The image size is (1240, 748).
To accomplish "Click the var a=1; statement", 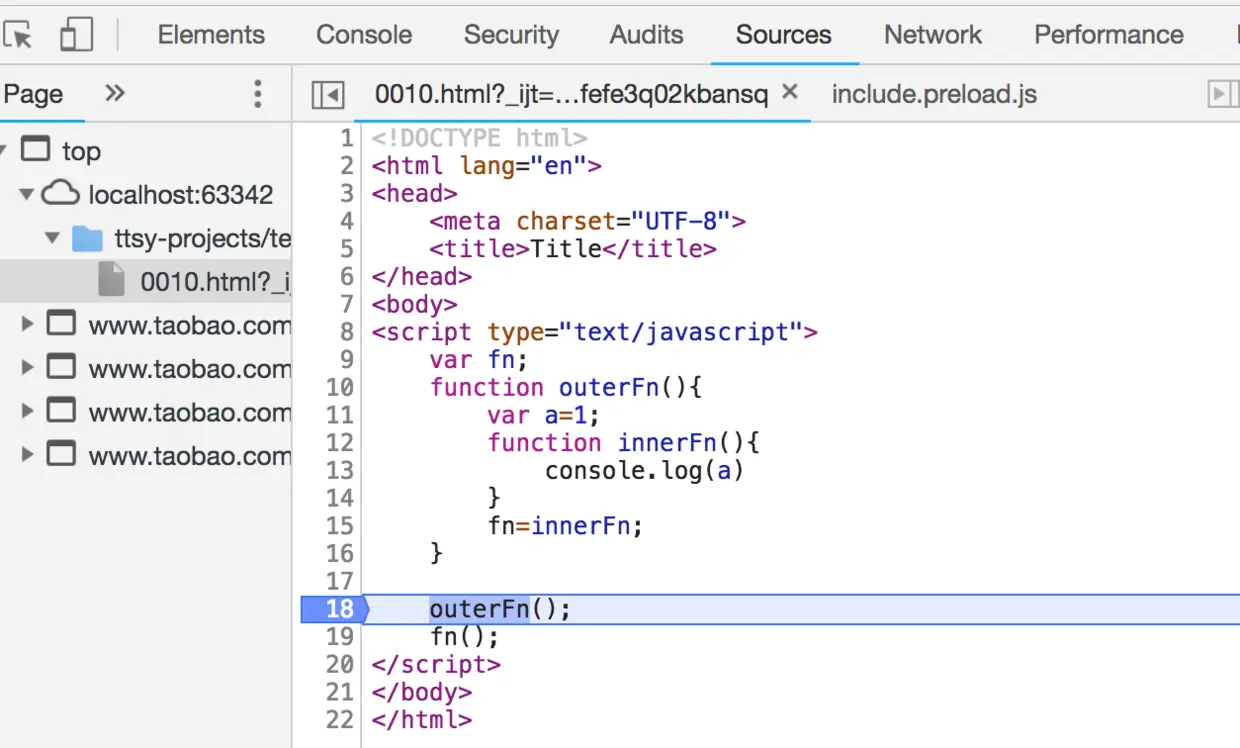I will coord(543,415).
